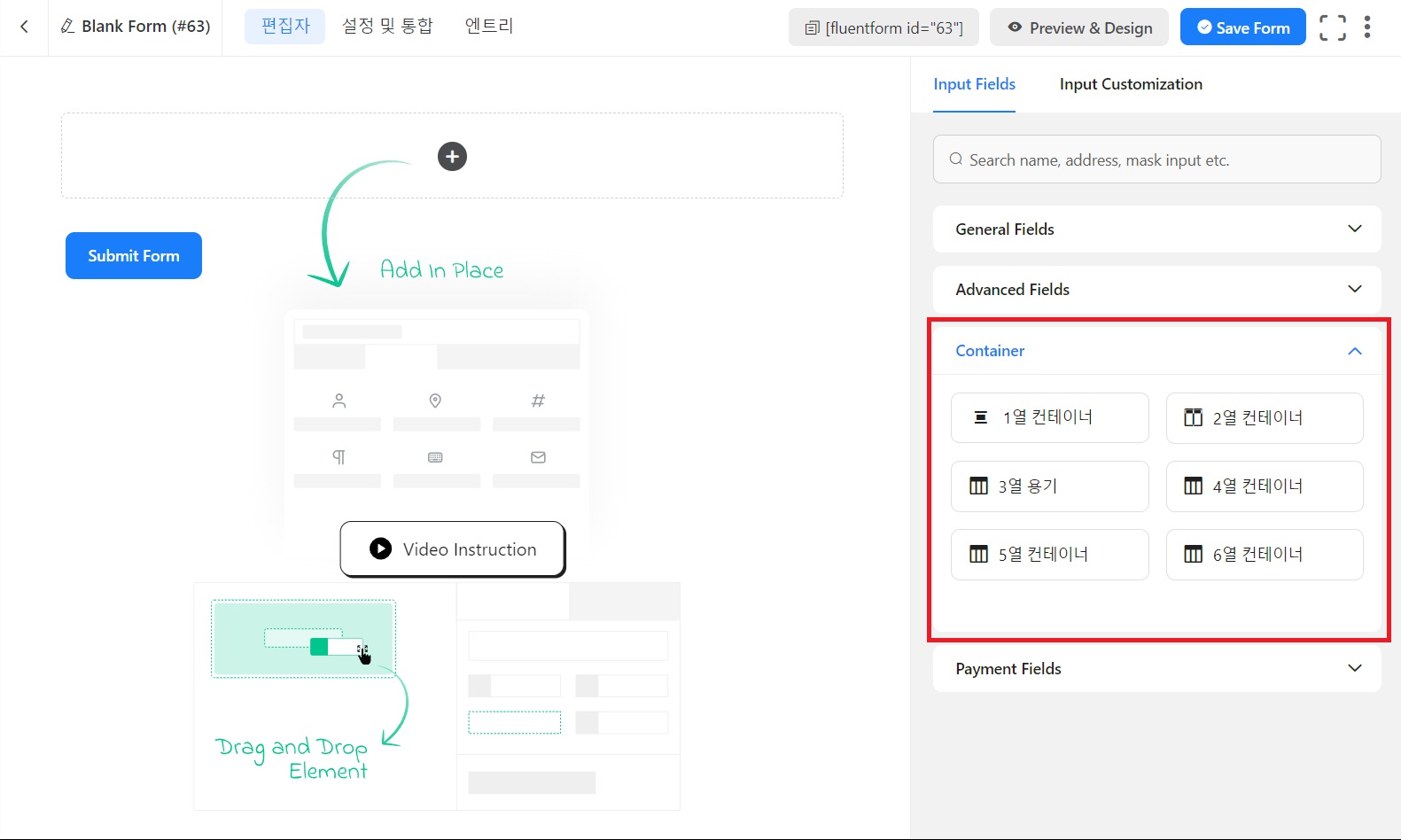Click the play icon in Video Instruction
1401x840 pixels.
point(380,548)
